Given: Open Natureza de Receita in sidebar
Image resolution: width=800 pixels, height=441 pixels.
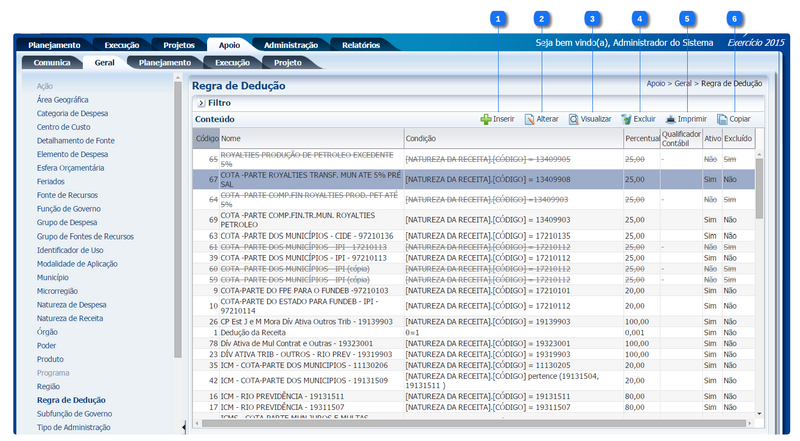Looking at the screenshot, I should click(x=70, y=317).
